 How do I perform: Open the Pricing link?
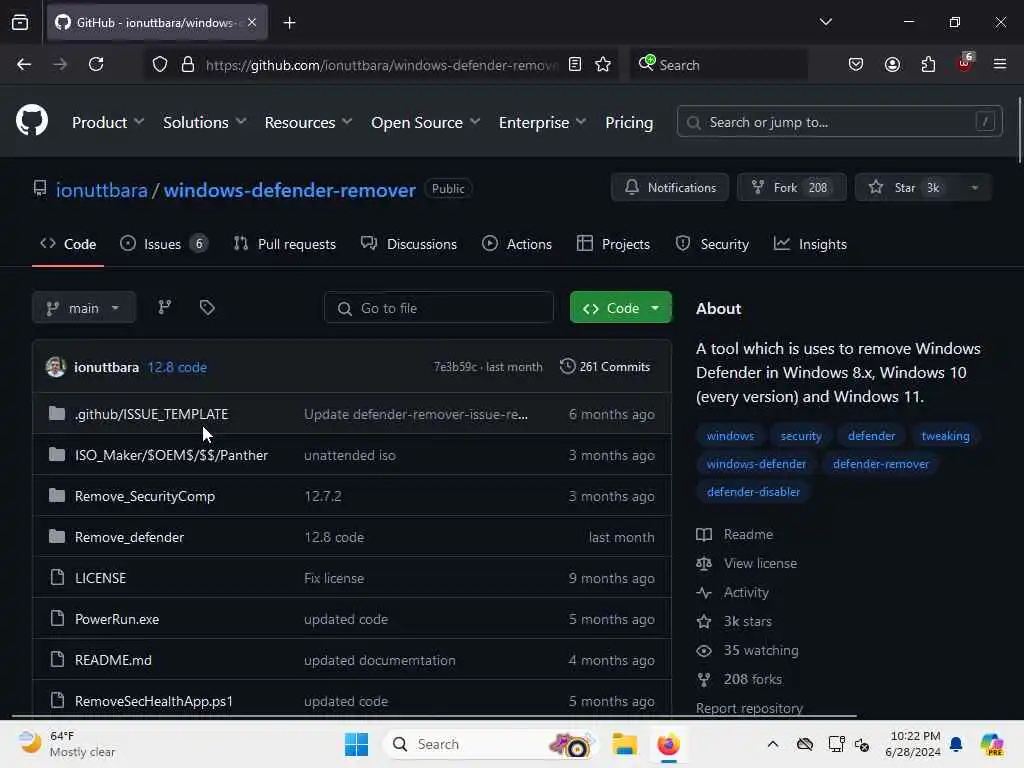(x=629, y=122)
